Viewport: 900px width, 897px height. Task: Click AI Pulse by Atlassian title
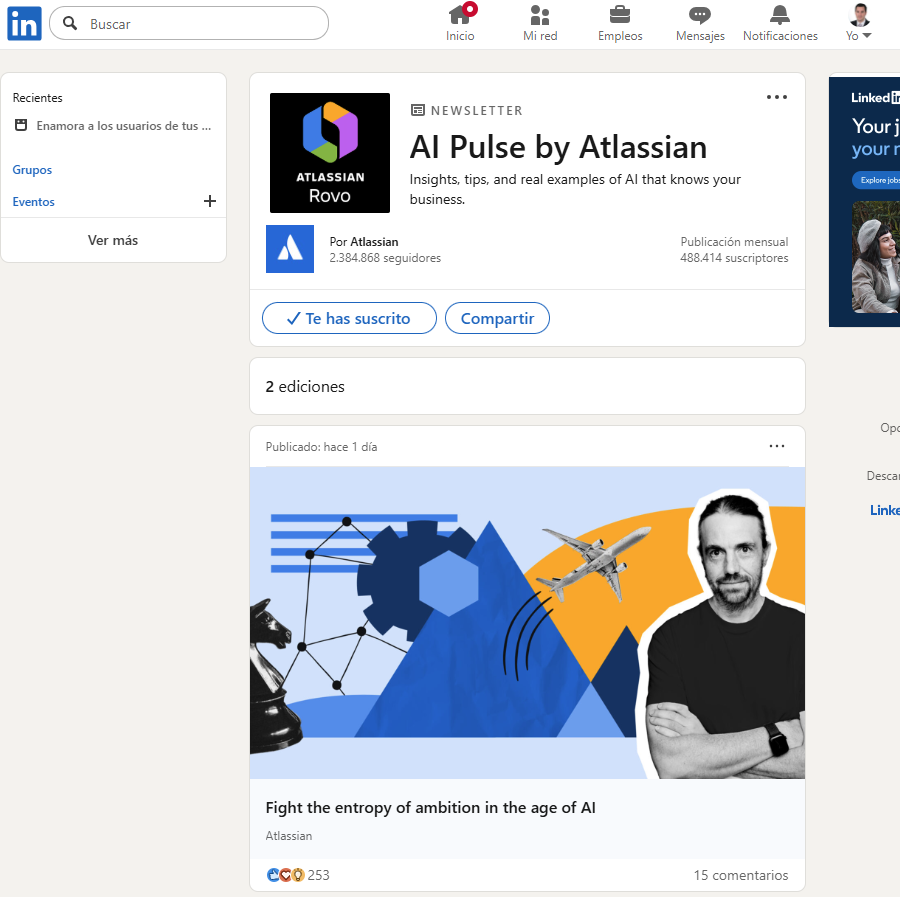[x=558, y=147]
